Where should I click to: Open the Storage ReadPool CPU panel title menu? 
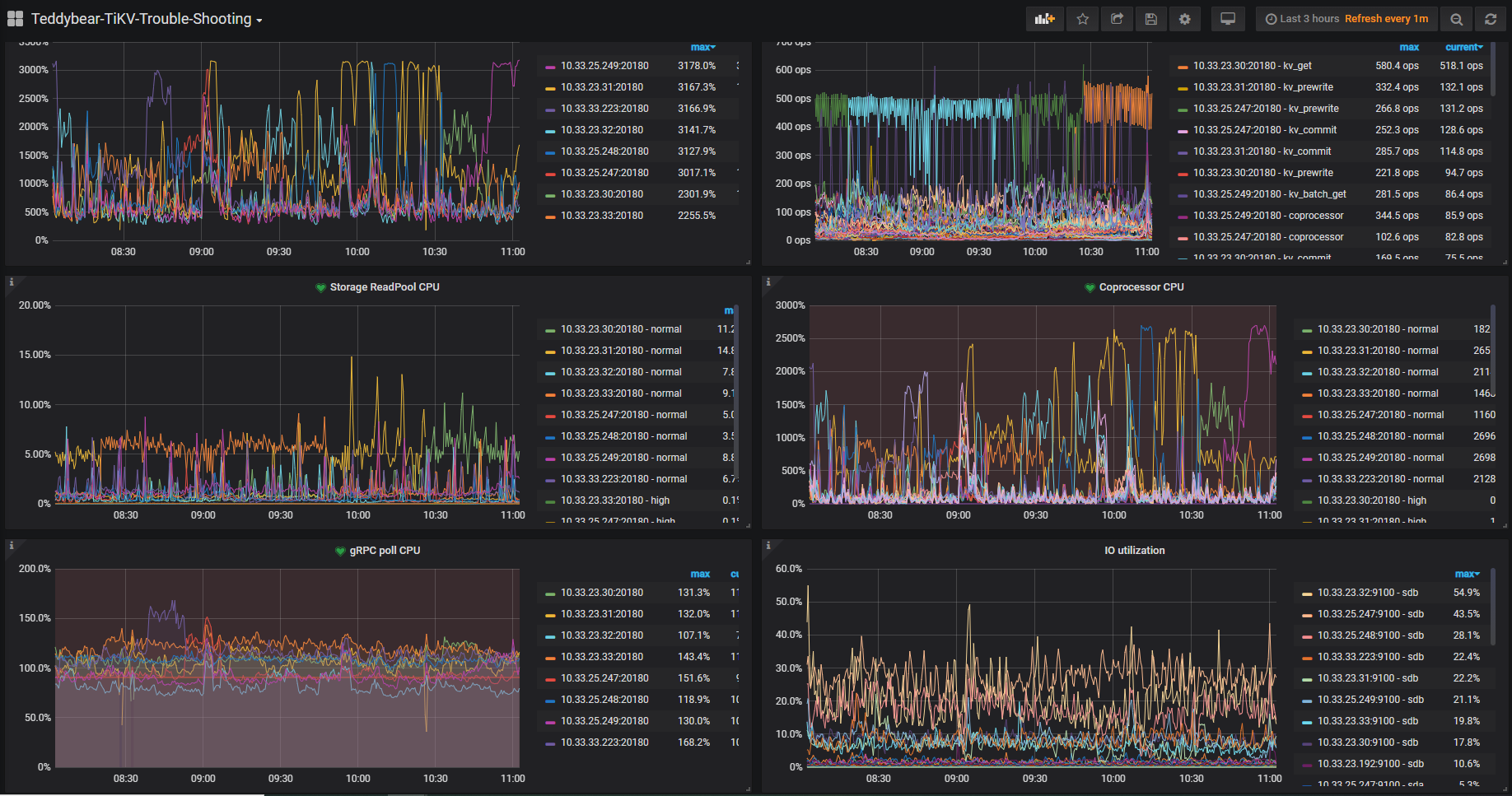pyautogui.click(x=384, y=287)
